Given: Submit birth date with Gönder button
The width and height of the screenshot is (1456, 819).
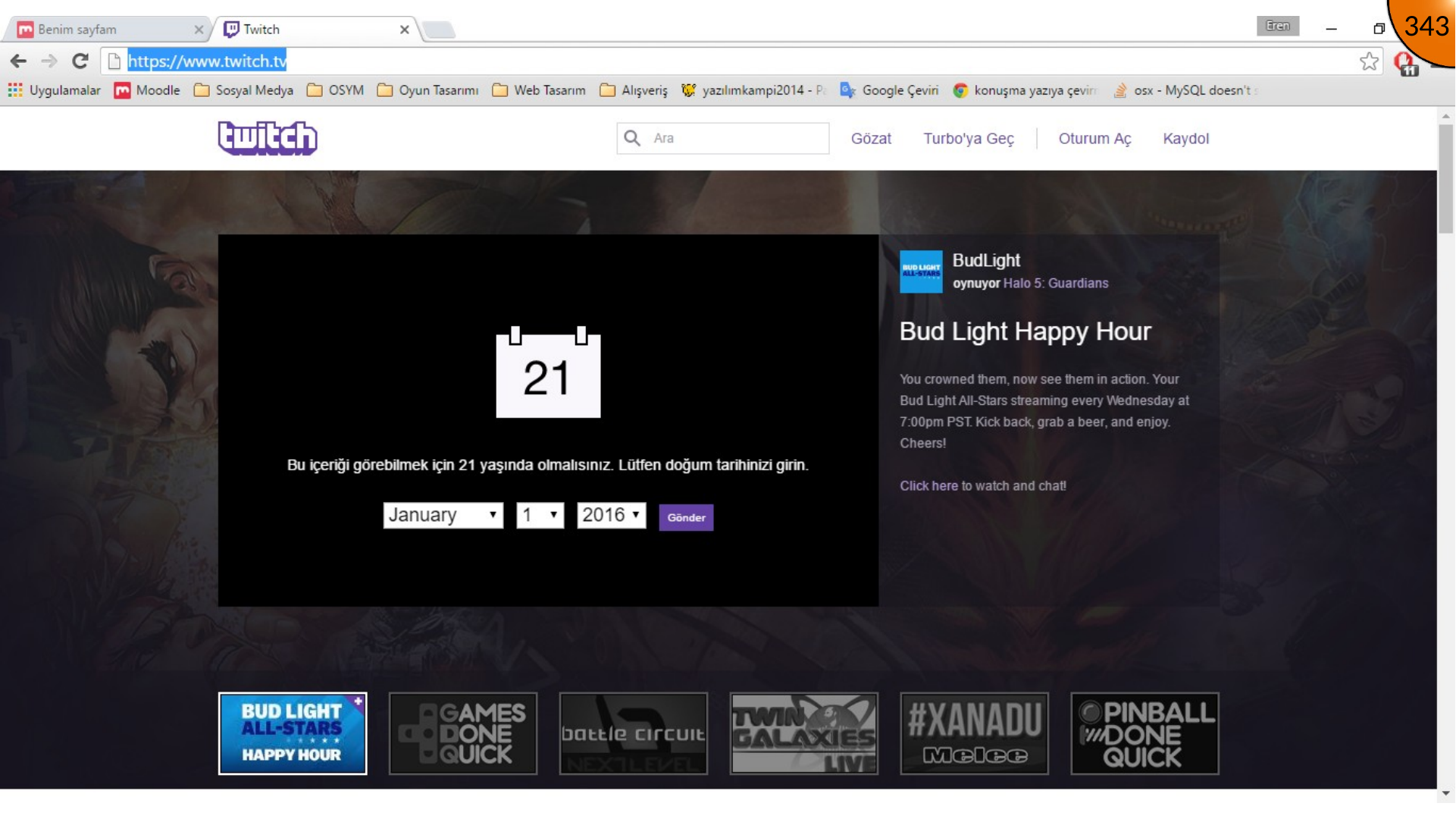Looking at the screenshot, I should click(x=686, y=518).
